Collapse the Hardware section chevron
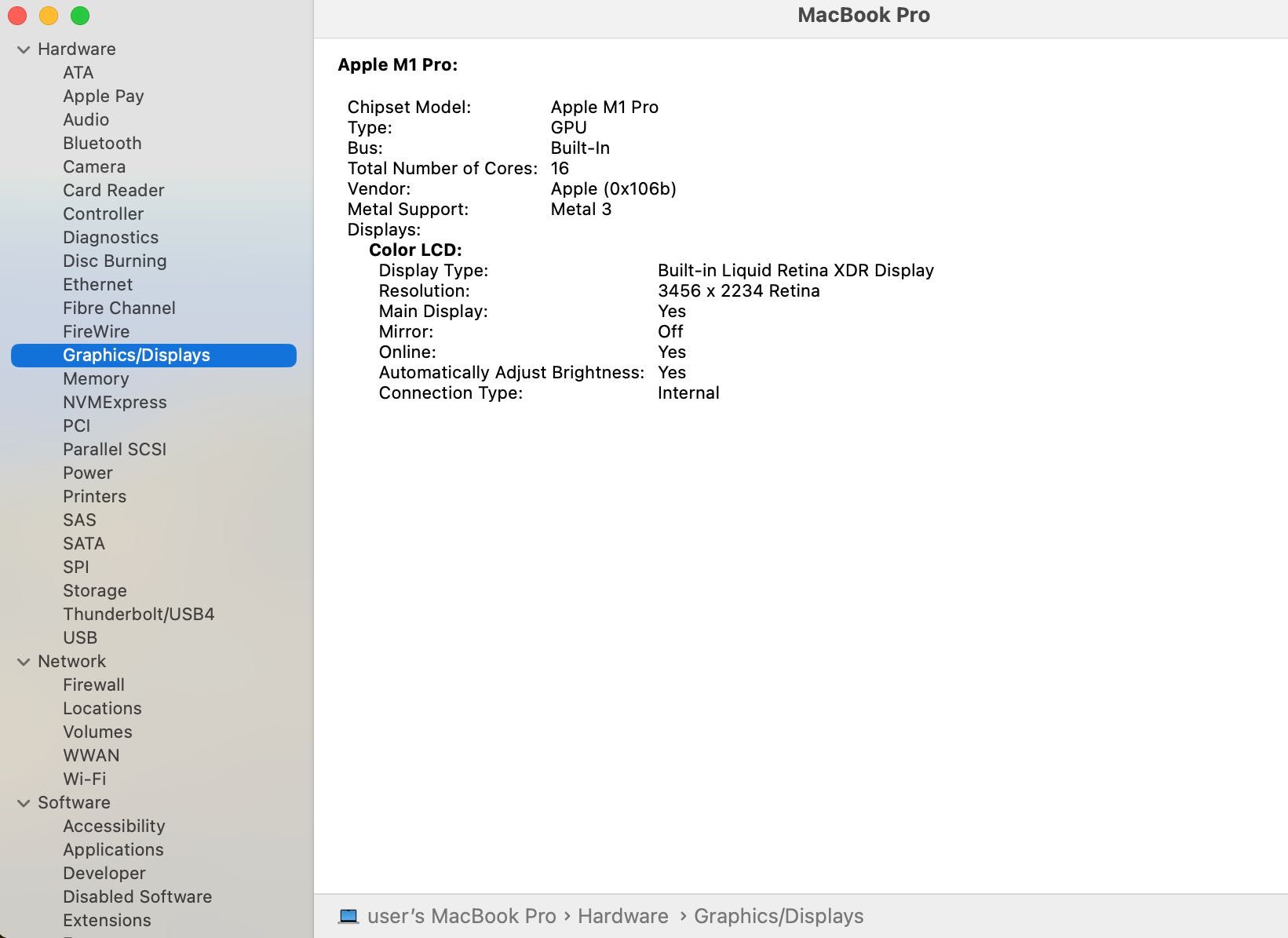Screen dimensions: 1288x938 pos(24,49)
